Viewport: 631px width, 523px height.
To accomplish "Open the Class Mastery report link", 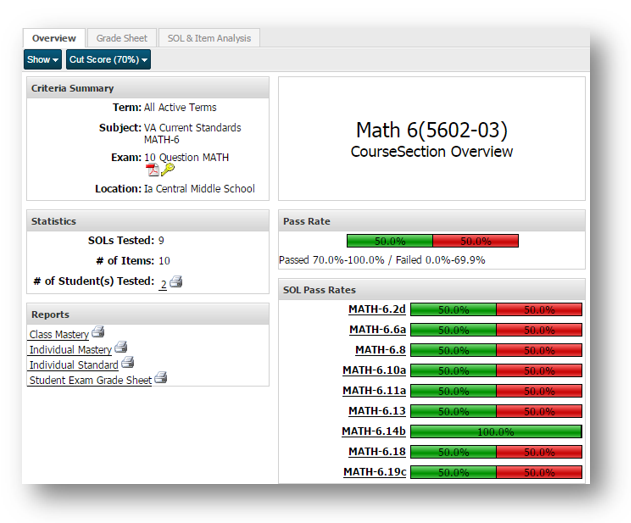I will click(x=59, y=335).
